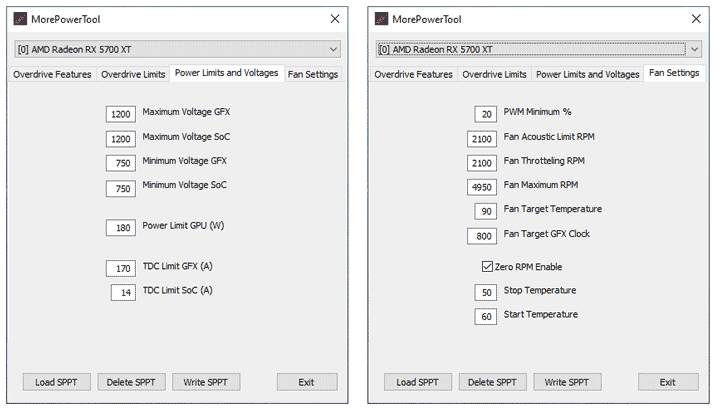Click Fan Target Temperature input field
Image resolution: width=720 pixels, height=410 pixels.
coord(486,212)
